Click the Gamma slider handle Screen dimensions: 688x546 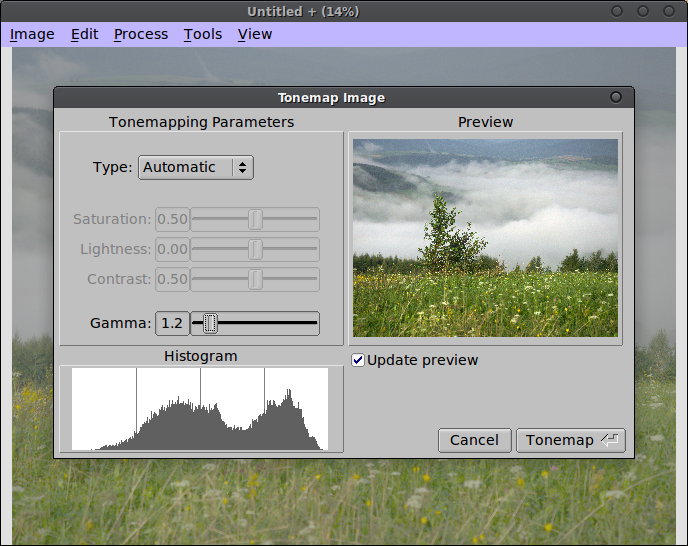[x=210, y=323]
